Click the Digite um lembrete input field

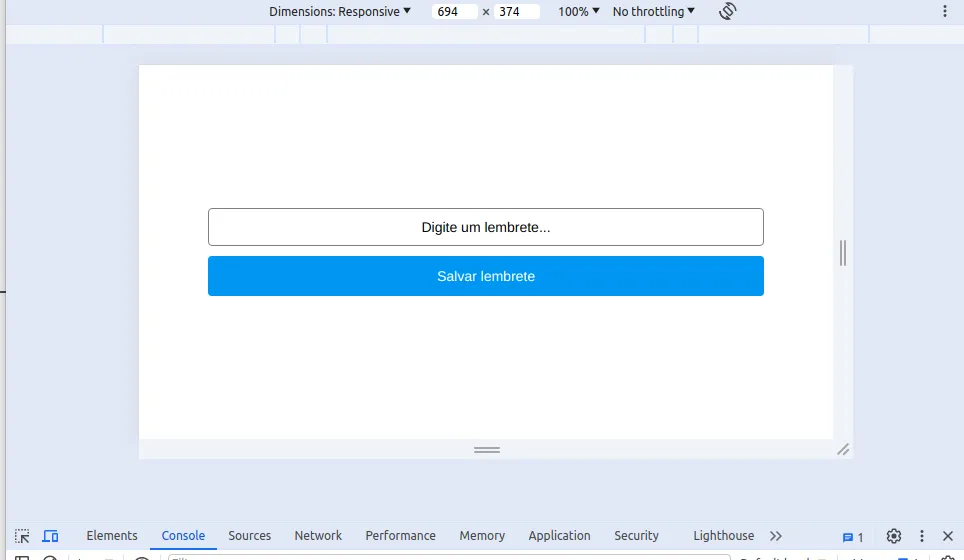pos(486,227)
